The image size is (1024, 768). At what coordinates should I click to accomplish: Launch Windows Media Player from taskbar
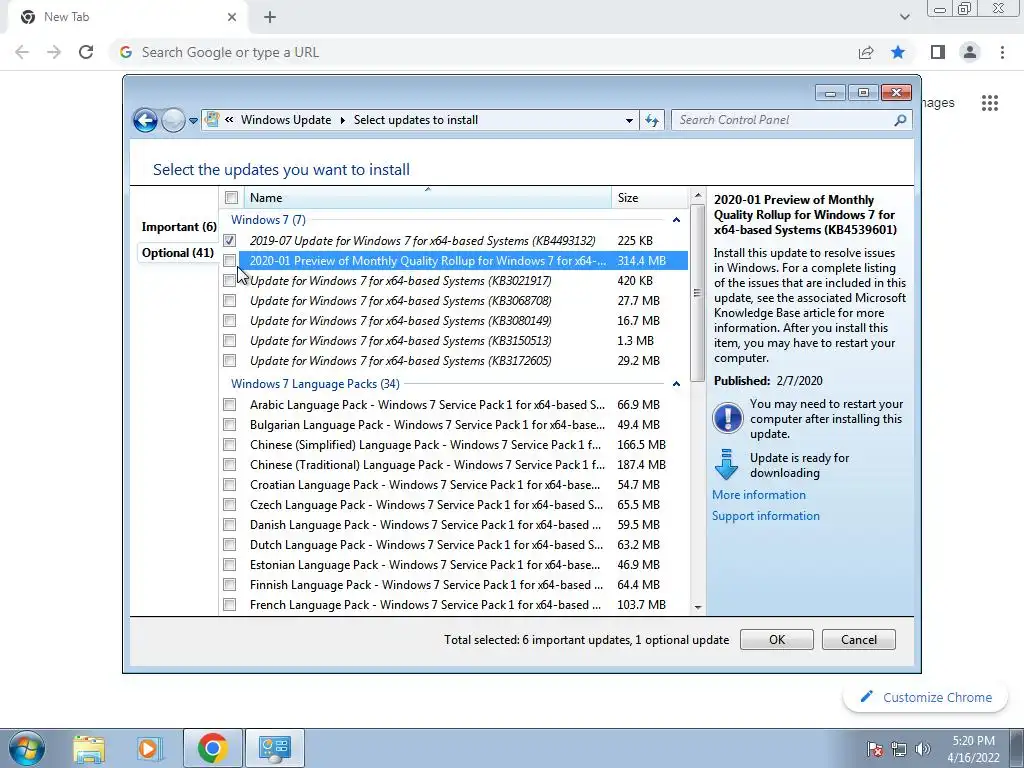pyautogui.click(x=148, y=749)
